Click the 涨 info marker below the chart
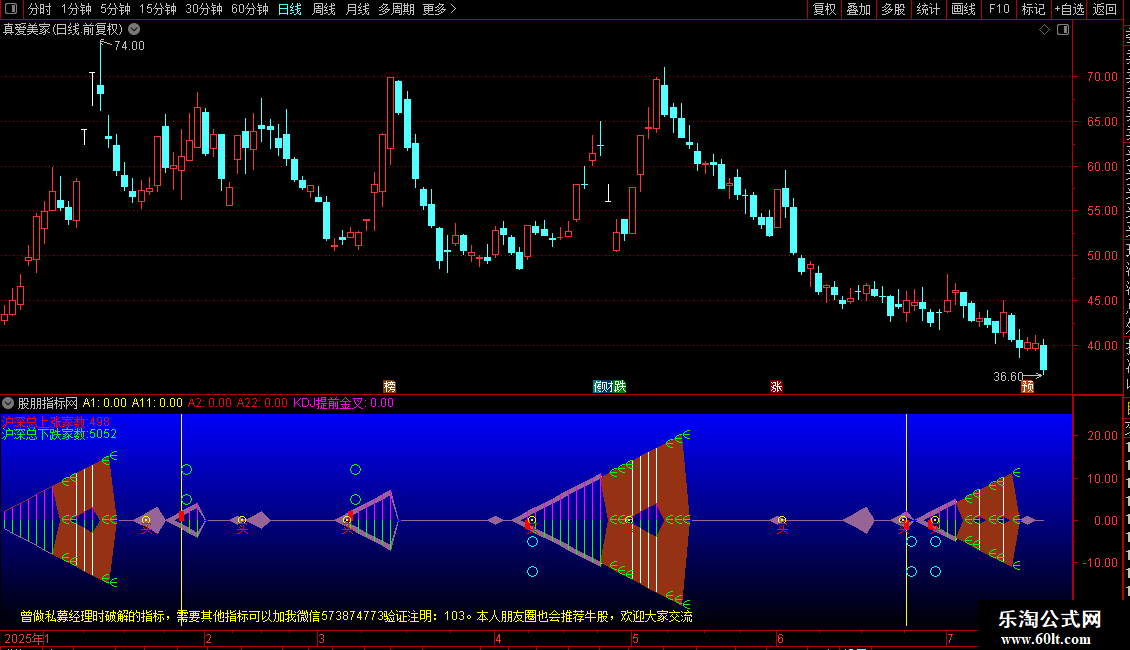This screenshot has width=1130, height=650. (776, 386)
